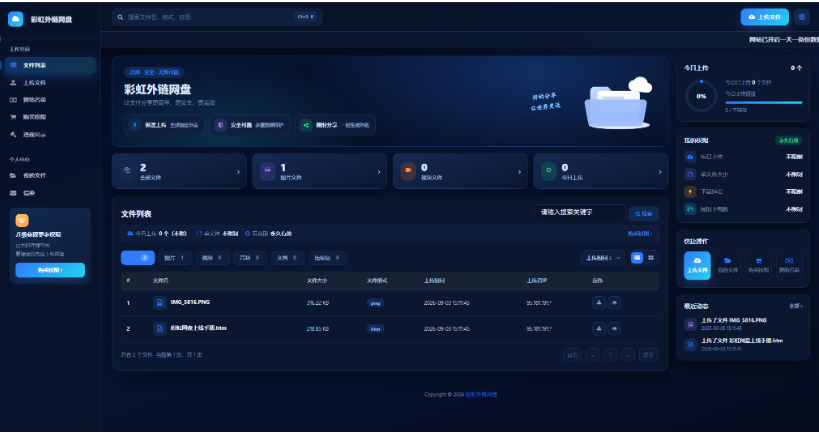Open the sidebar item with the envelope icon
The image size is (819, 434).
[x=50, y=193]
